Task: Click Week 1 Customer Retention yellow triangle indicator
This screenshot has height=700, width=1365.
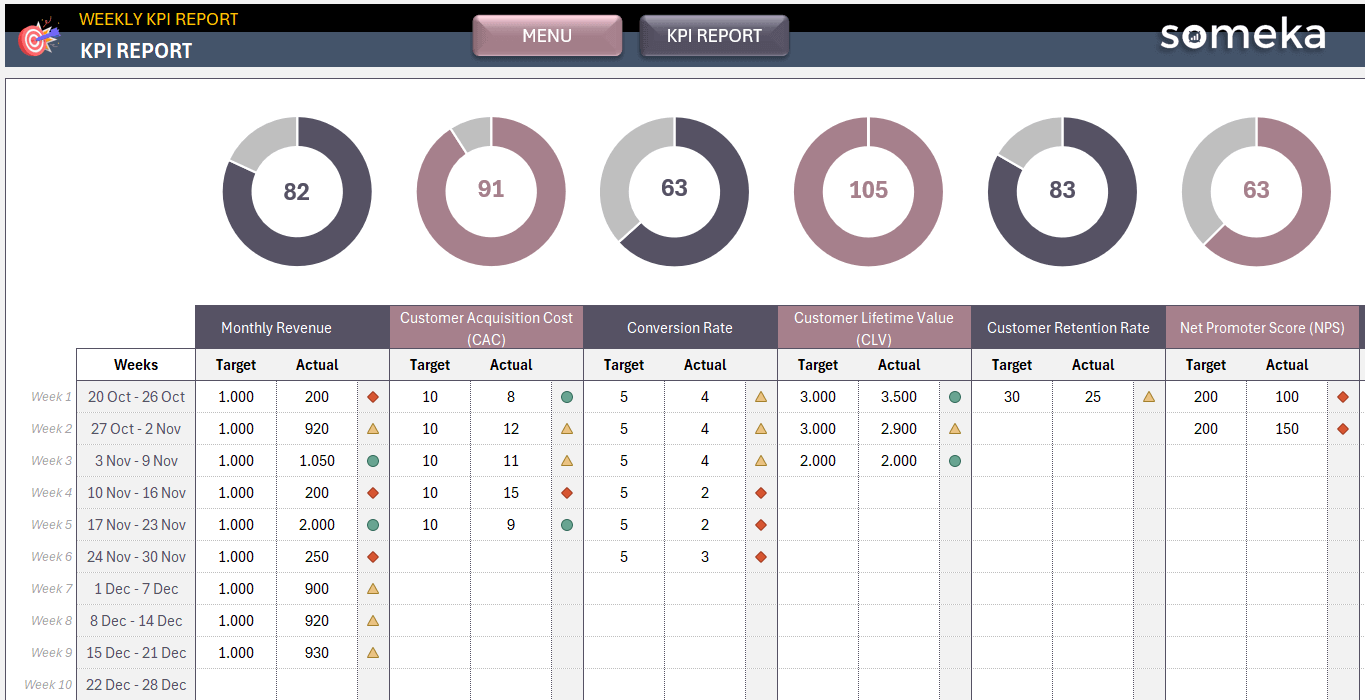Action: pos(1149,397)
